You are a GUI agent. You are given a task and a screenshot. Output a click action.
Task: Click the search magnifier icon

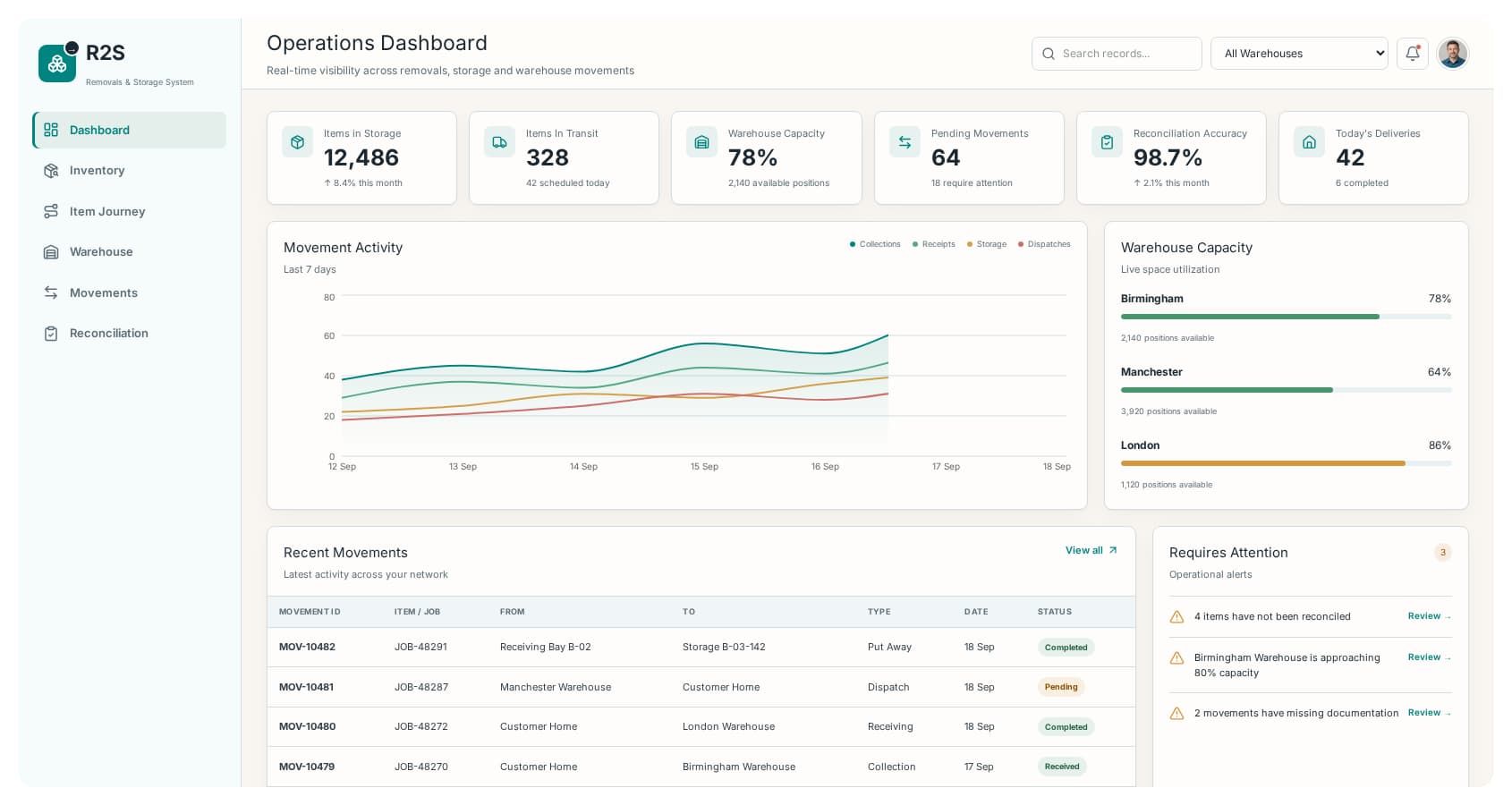tap(1049, 54)
